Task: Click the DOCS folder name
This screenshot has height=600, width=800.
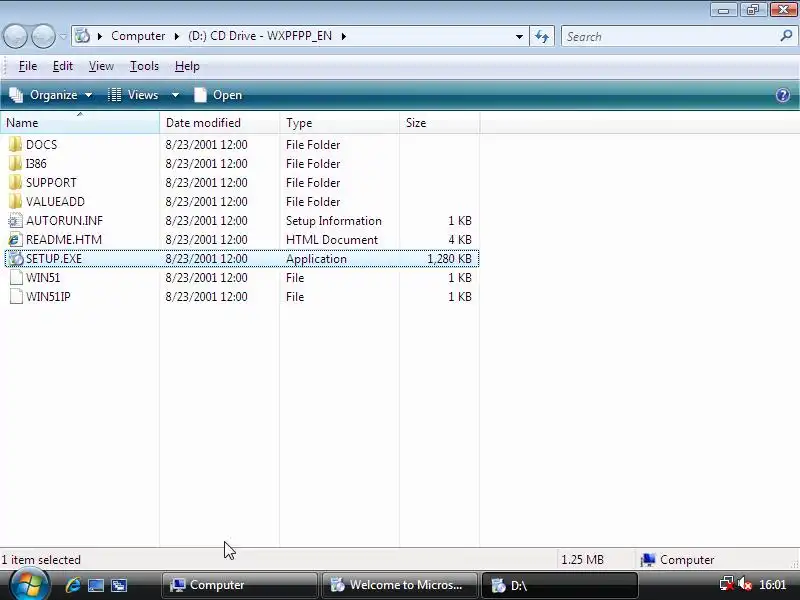Action: 41,145
